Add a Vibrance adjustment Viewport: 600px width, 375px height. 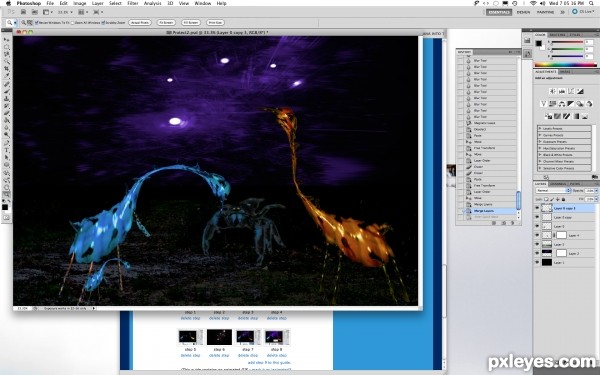544,104
